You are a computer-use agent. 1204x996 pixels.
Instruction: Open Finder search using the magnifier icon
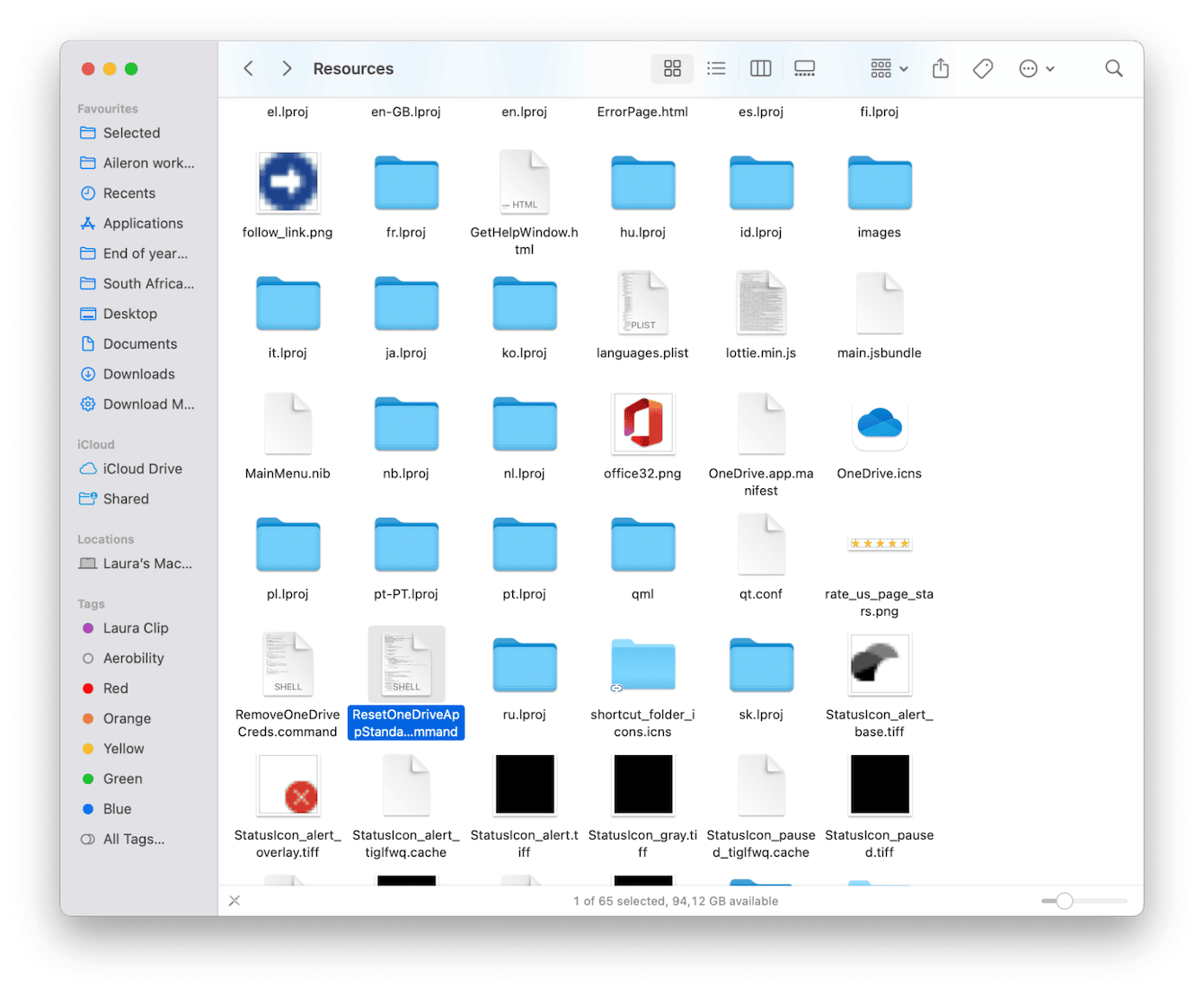pyautogui.click(x=1113, y=68)
